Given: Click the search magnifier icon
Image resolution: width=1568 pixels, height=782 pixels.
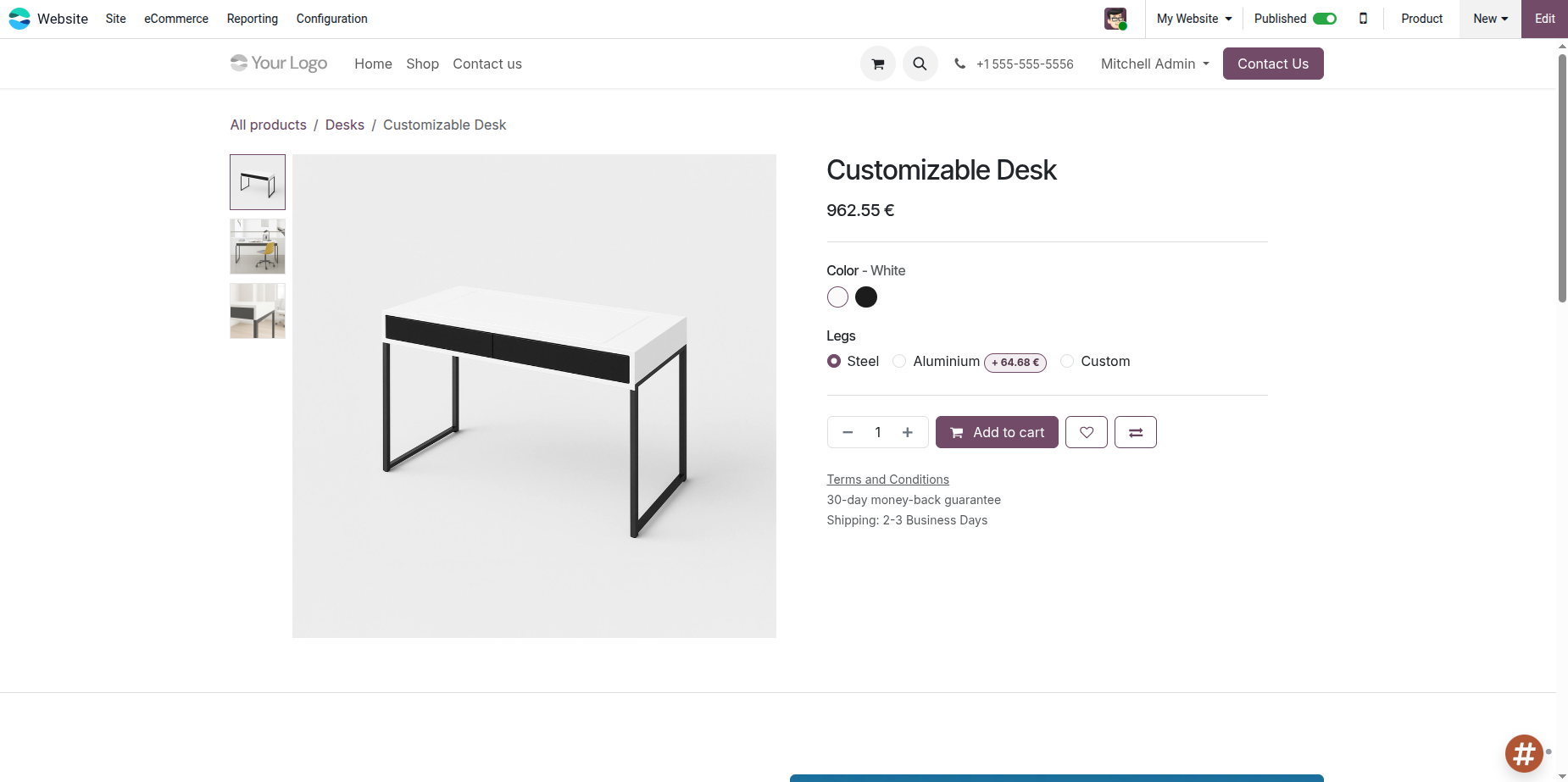Looking at the screenshot, I should [920, 64].
